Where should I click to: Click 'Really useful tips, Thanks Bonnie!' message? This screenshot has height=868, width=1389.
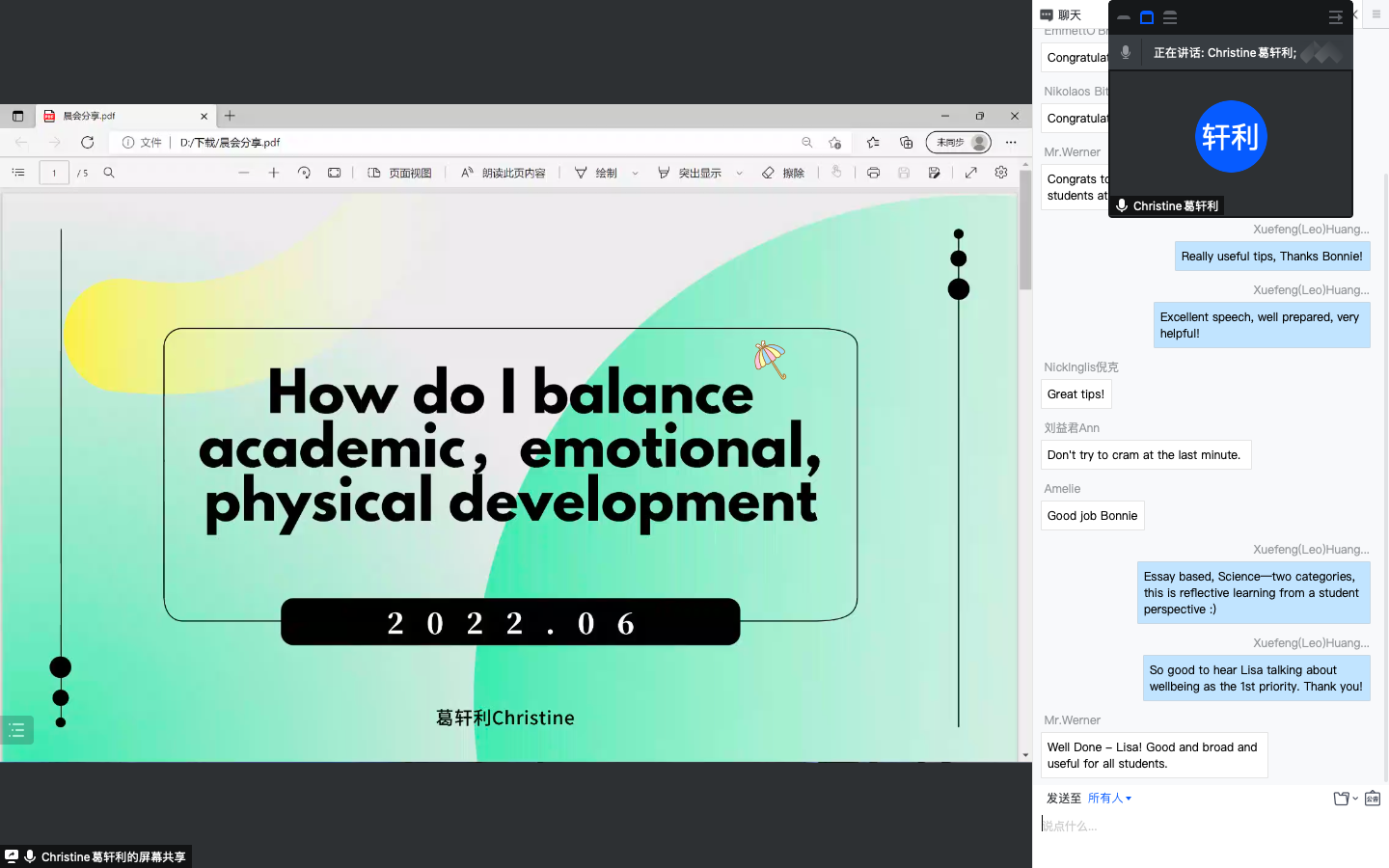pos(1272,257)
